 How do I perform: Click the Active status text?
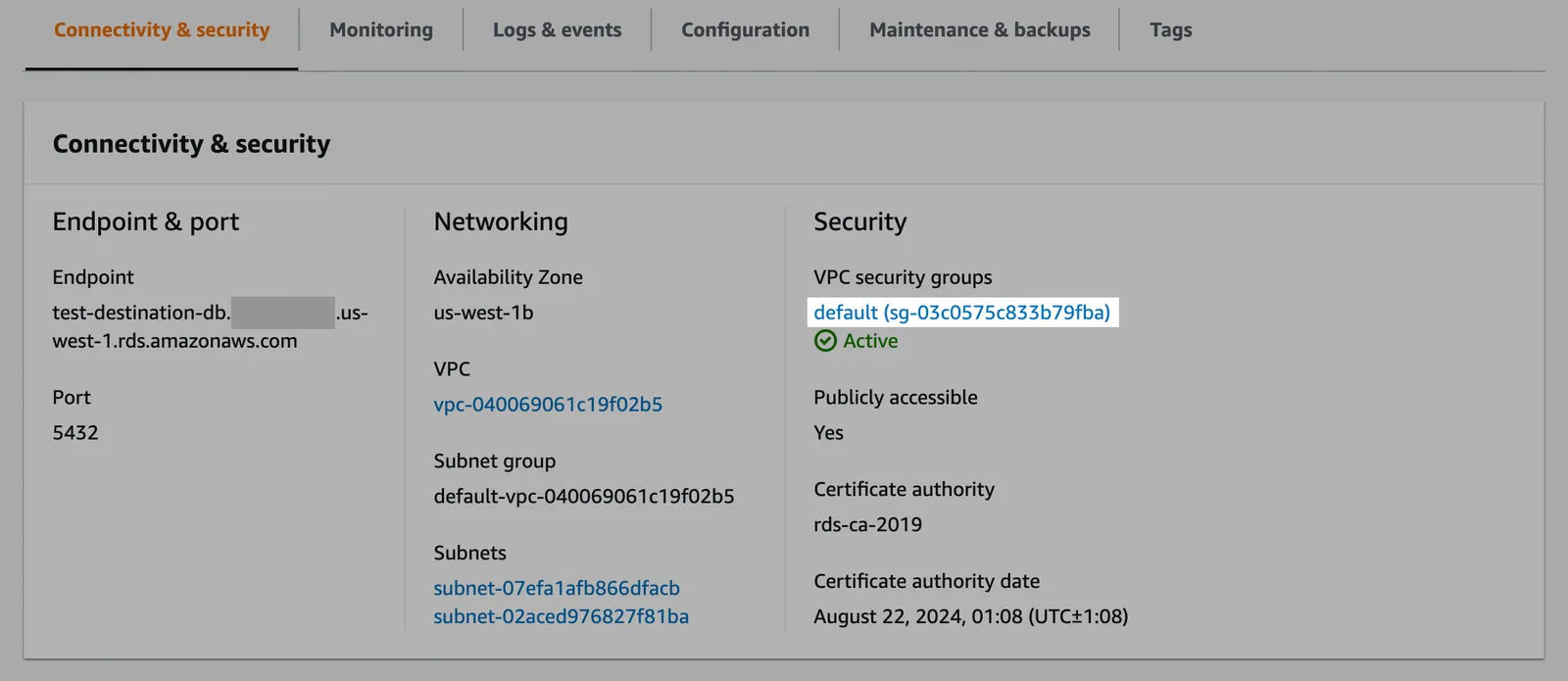pos(870,341)
